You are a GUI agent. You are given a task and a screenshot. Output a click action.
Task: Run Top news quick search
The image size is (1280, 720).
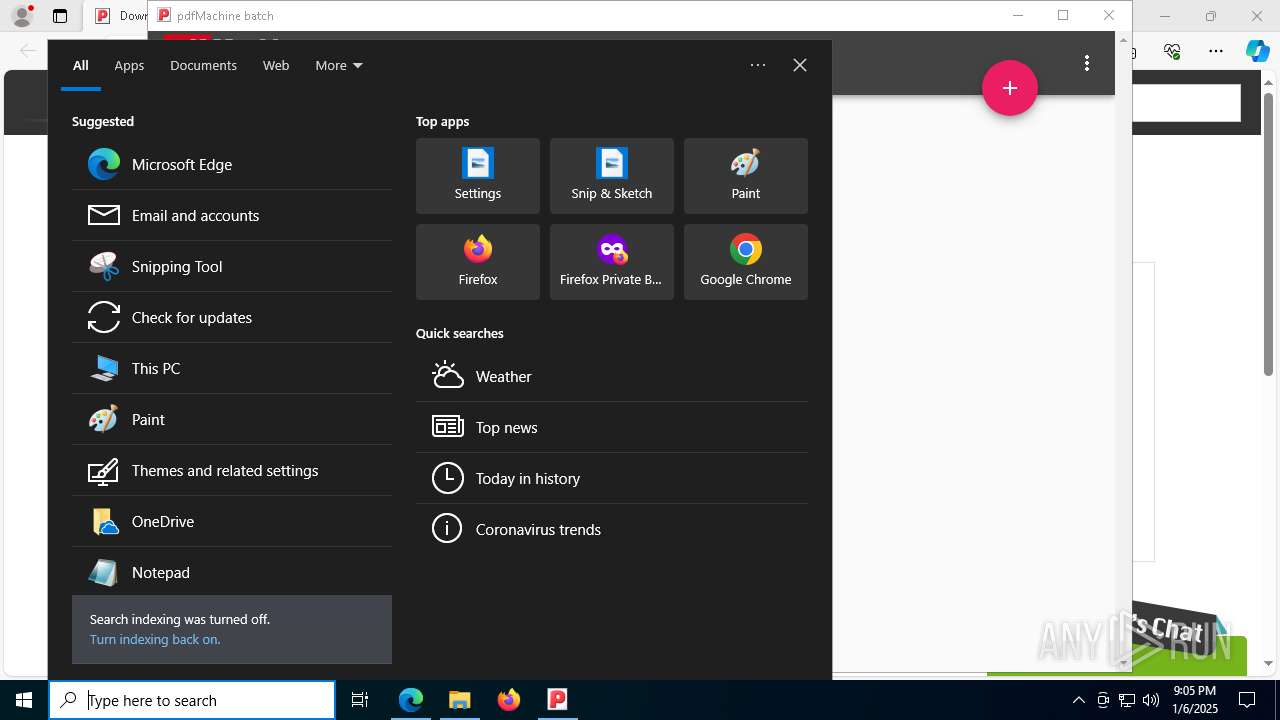pos(612,427)
